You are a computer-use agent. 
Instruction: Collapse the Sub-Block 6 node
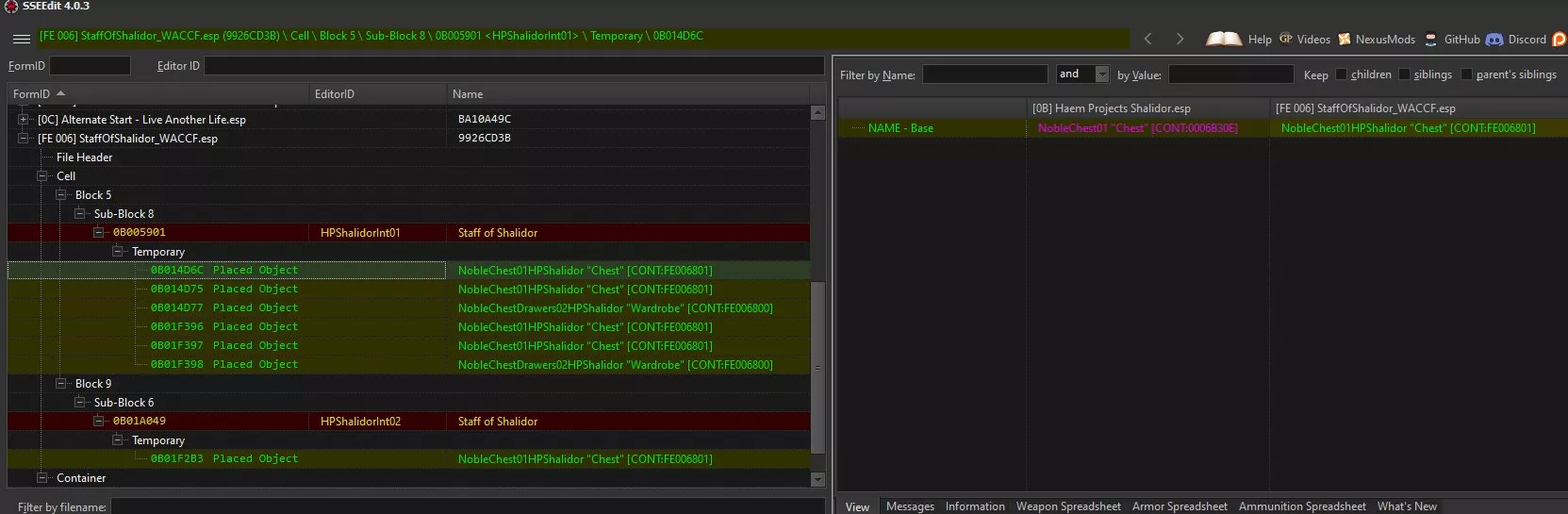[80, 403]
